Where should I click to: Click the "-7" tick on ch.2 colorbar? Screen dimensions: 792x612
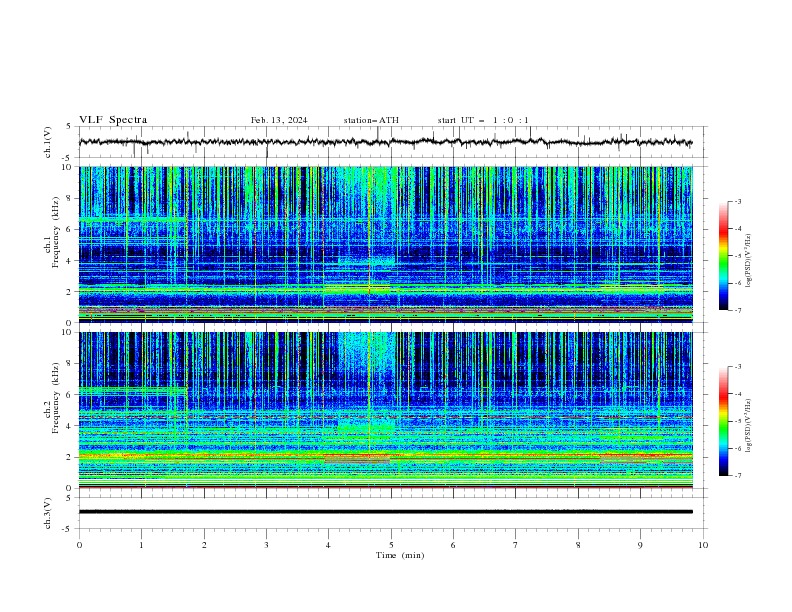738,475
